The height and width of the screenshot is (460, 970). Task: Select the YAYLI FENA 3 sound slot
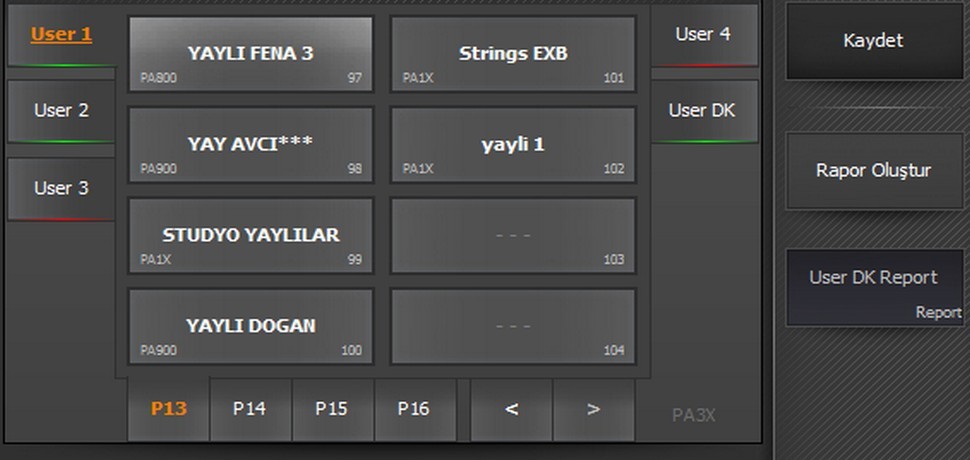pyautogui.click(x=250, y=55)
